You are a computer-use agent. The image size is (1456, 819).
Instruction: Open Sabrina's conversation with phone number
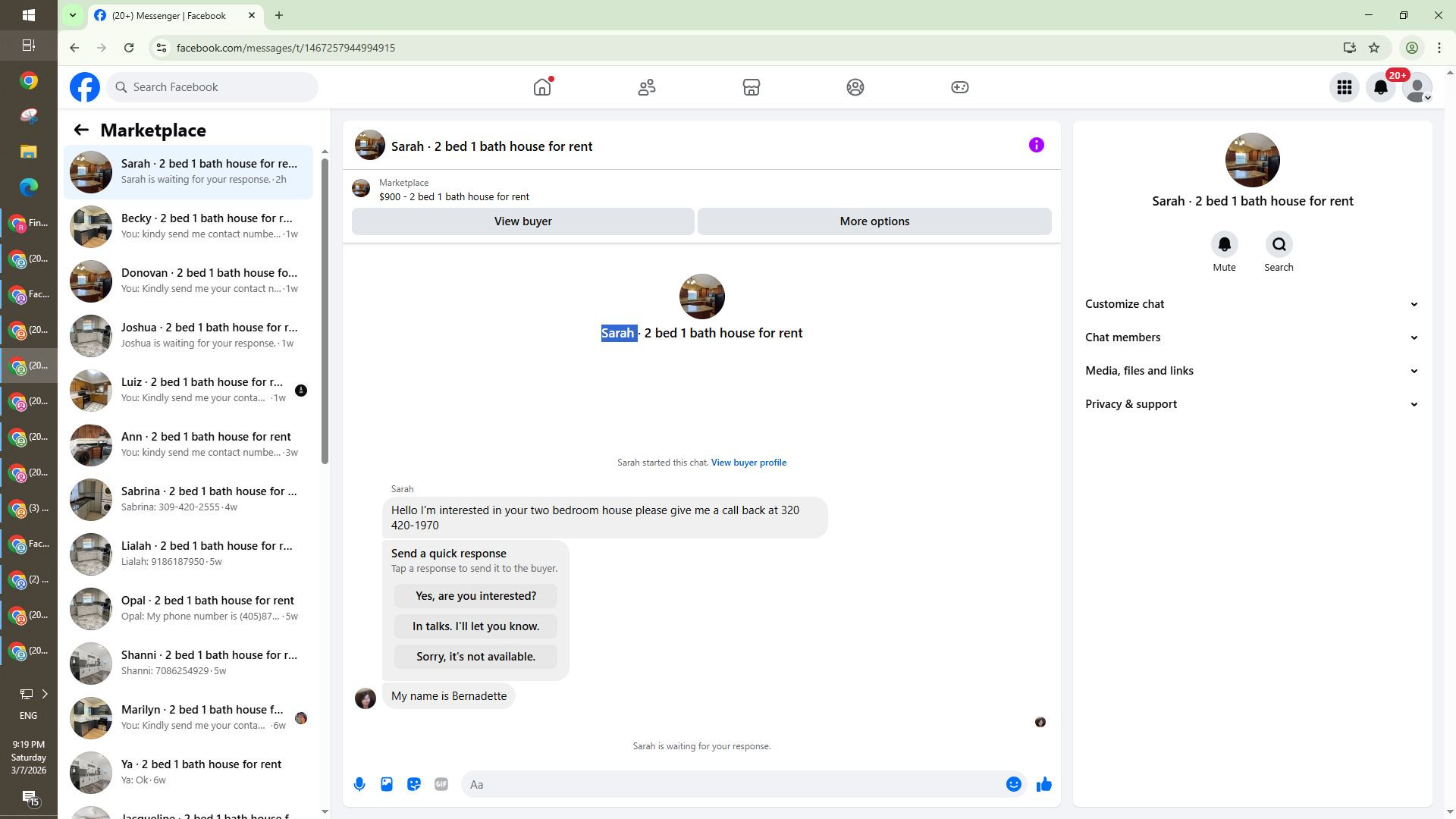click(x=188, y=500)
